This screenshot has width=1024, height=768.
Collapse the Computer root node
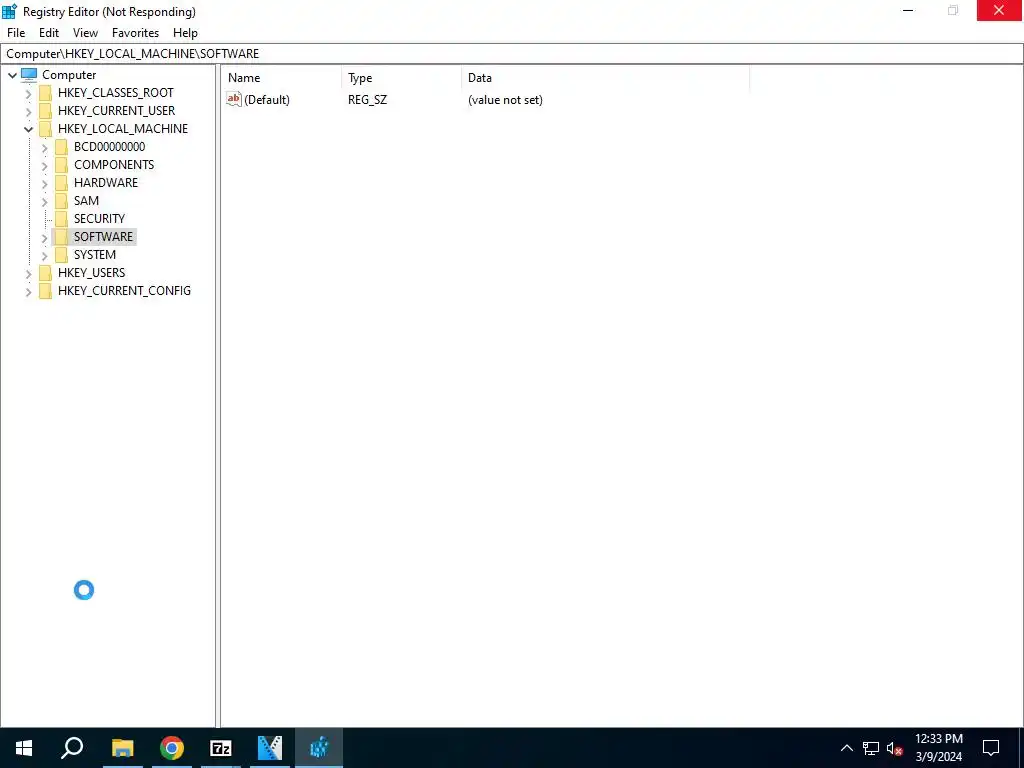point(12,75)
